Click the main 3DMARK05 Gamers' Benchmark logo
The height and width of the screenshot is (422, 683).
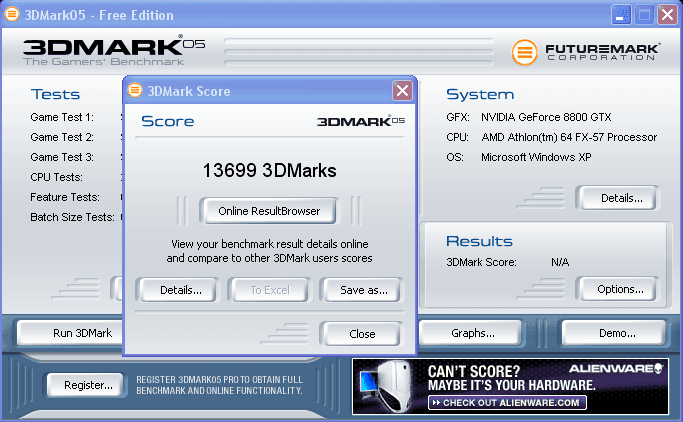tap(114, 51)
